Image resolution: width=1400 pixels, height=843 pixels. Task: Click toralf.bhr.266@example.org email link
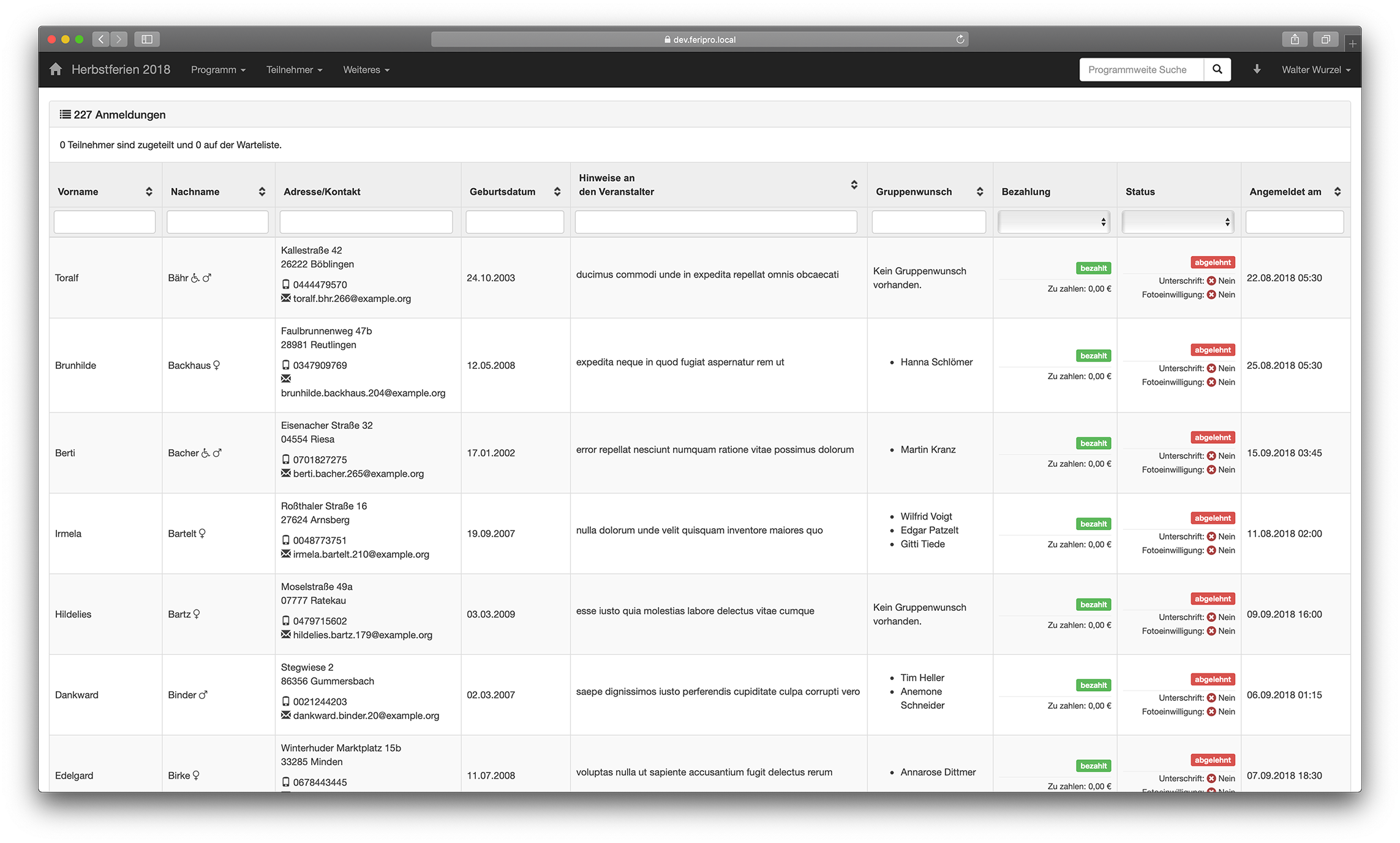(352, 298)
